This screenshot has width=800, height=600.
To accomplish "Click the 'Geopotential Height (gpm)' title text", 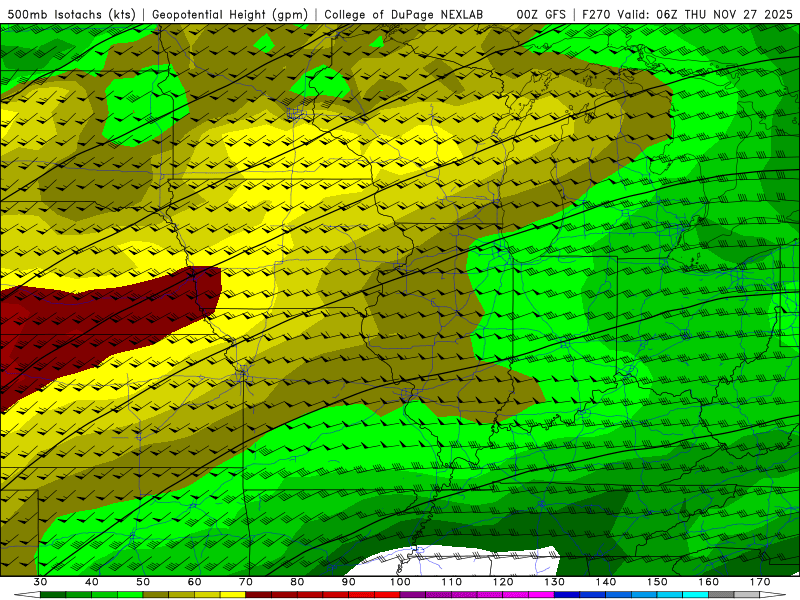I will (x=230, y=15).
